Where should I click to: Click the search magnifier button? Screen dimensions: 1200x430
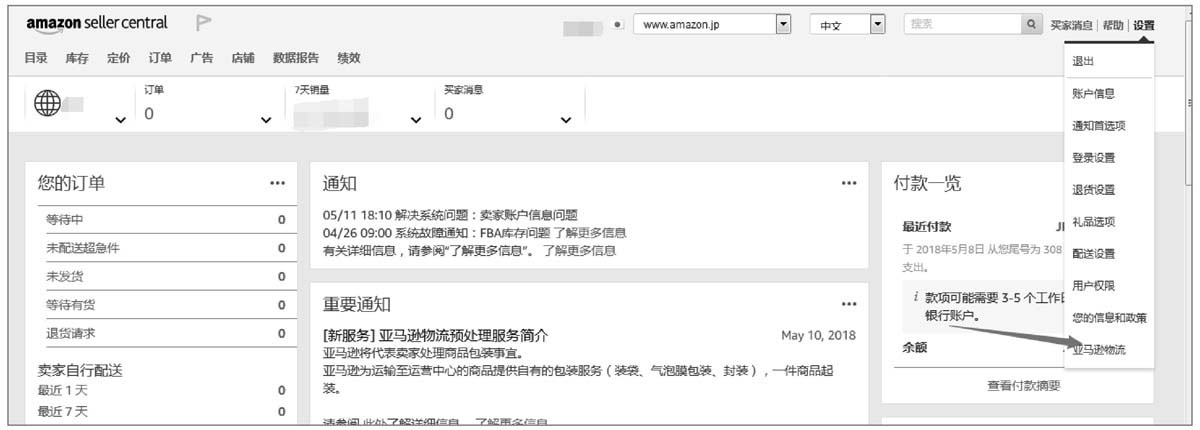coord(1032,24)
